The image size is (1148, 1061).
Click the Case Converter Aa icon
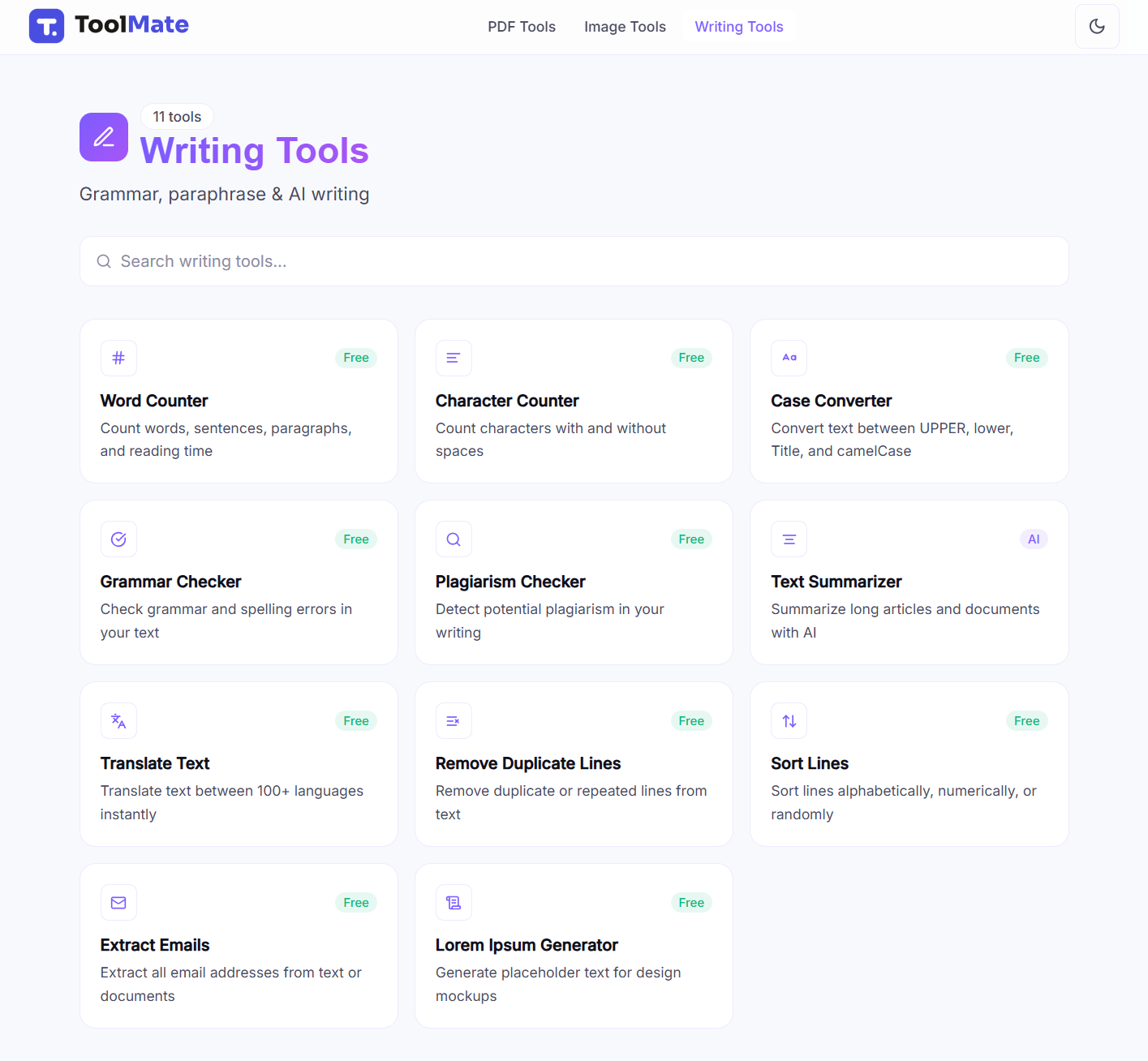(x=789, y=358)
